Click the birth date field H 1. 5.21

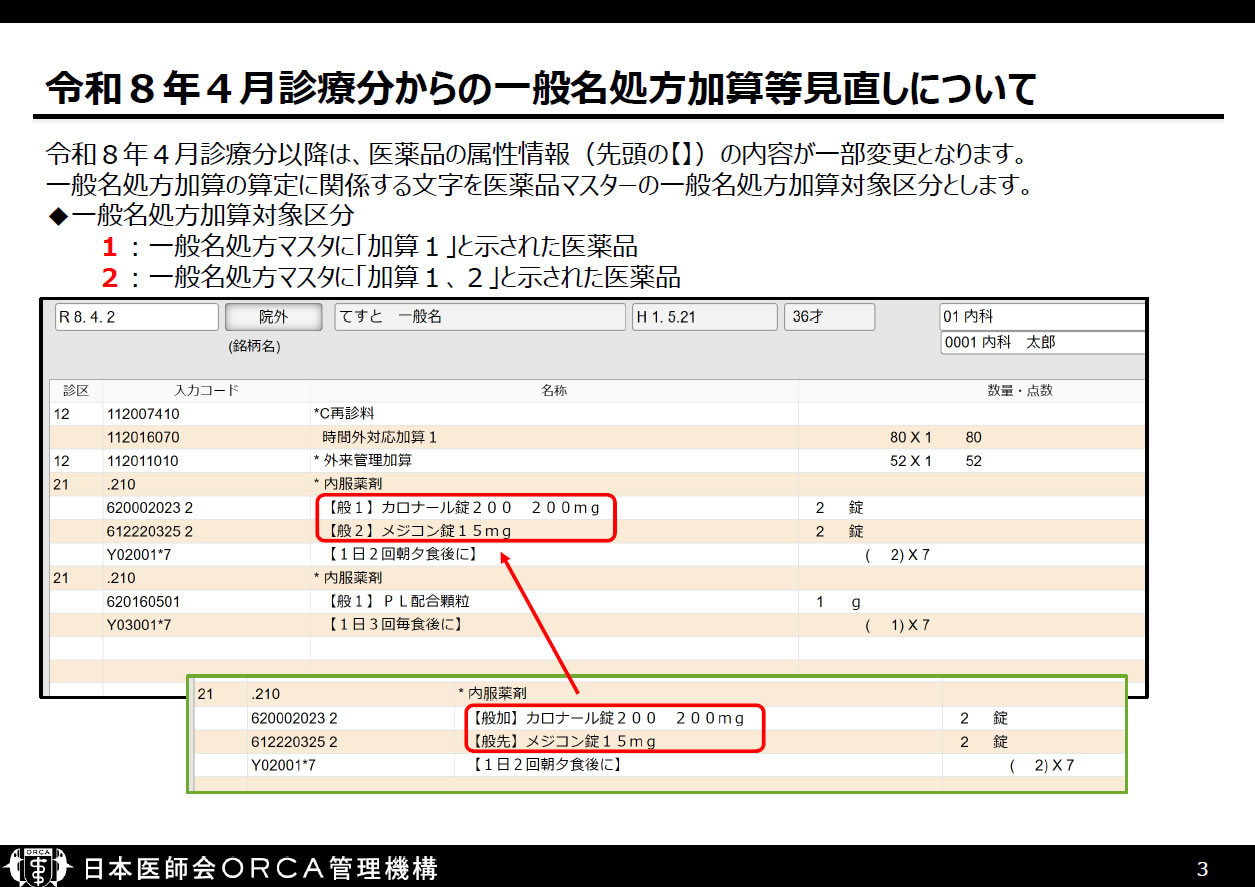(704, 317)
